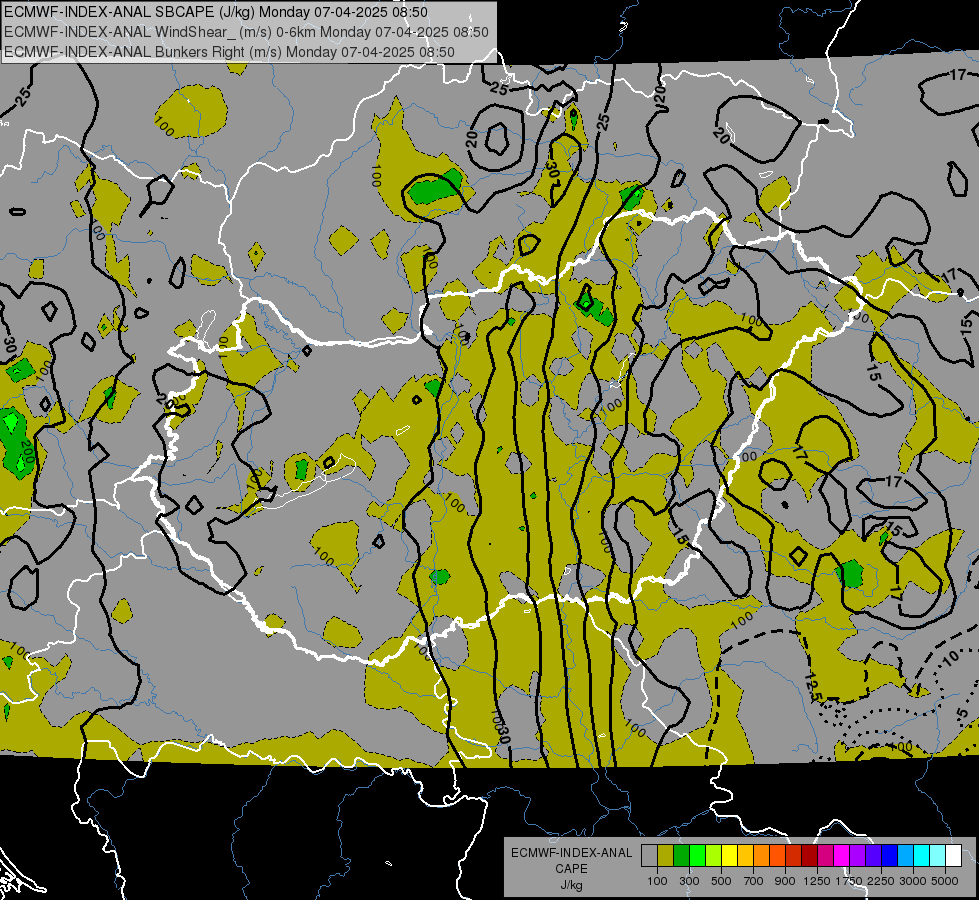The height and width of the screenshot is (900, 979).
Task: Click the legend tick label 1250
Action: (817, 881)
